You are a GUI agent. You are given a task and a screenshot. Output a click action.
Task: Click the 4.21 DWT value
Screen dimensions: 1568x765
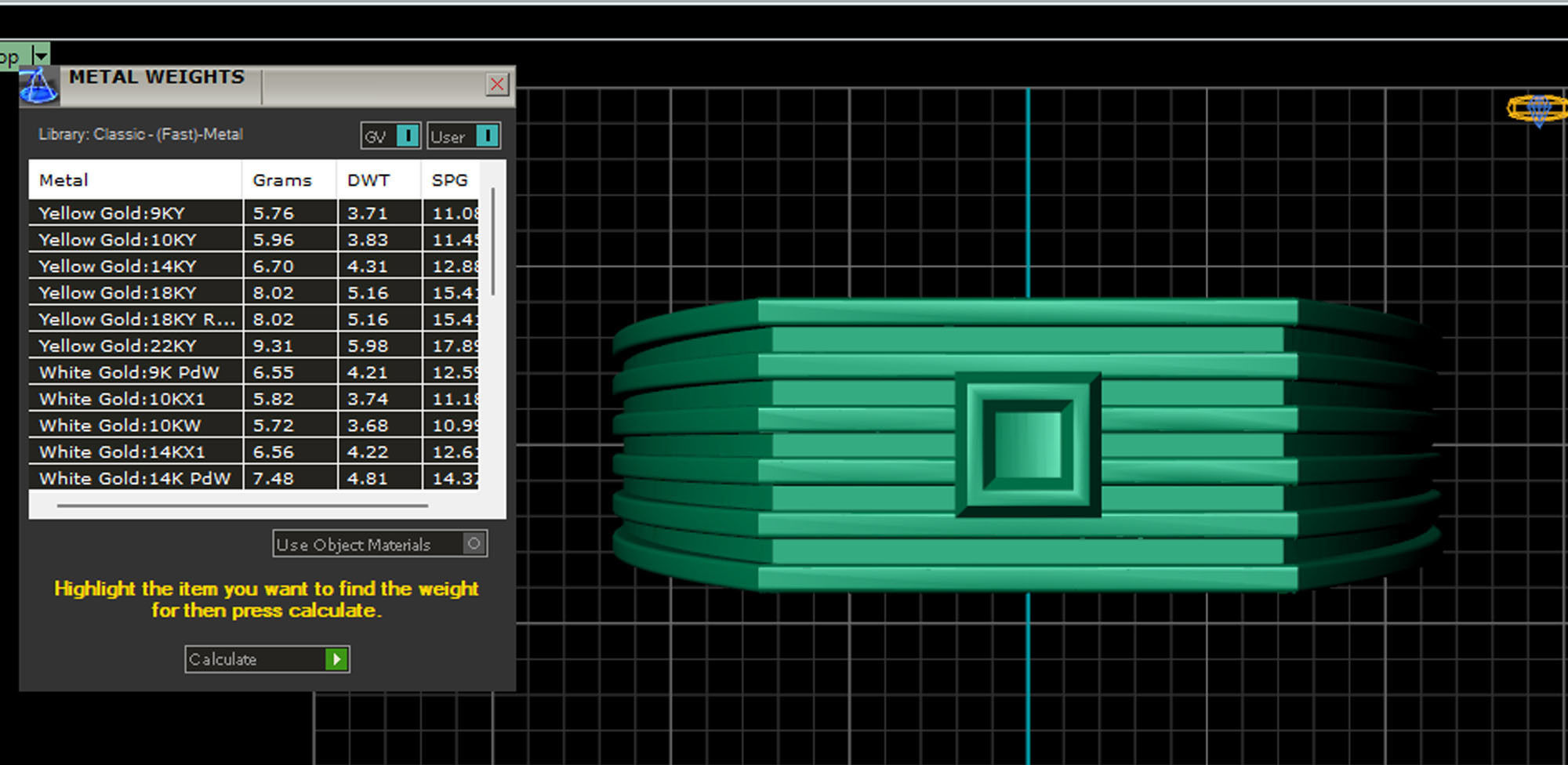[x=368, y=372]
